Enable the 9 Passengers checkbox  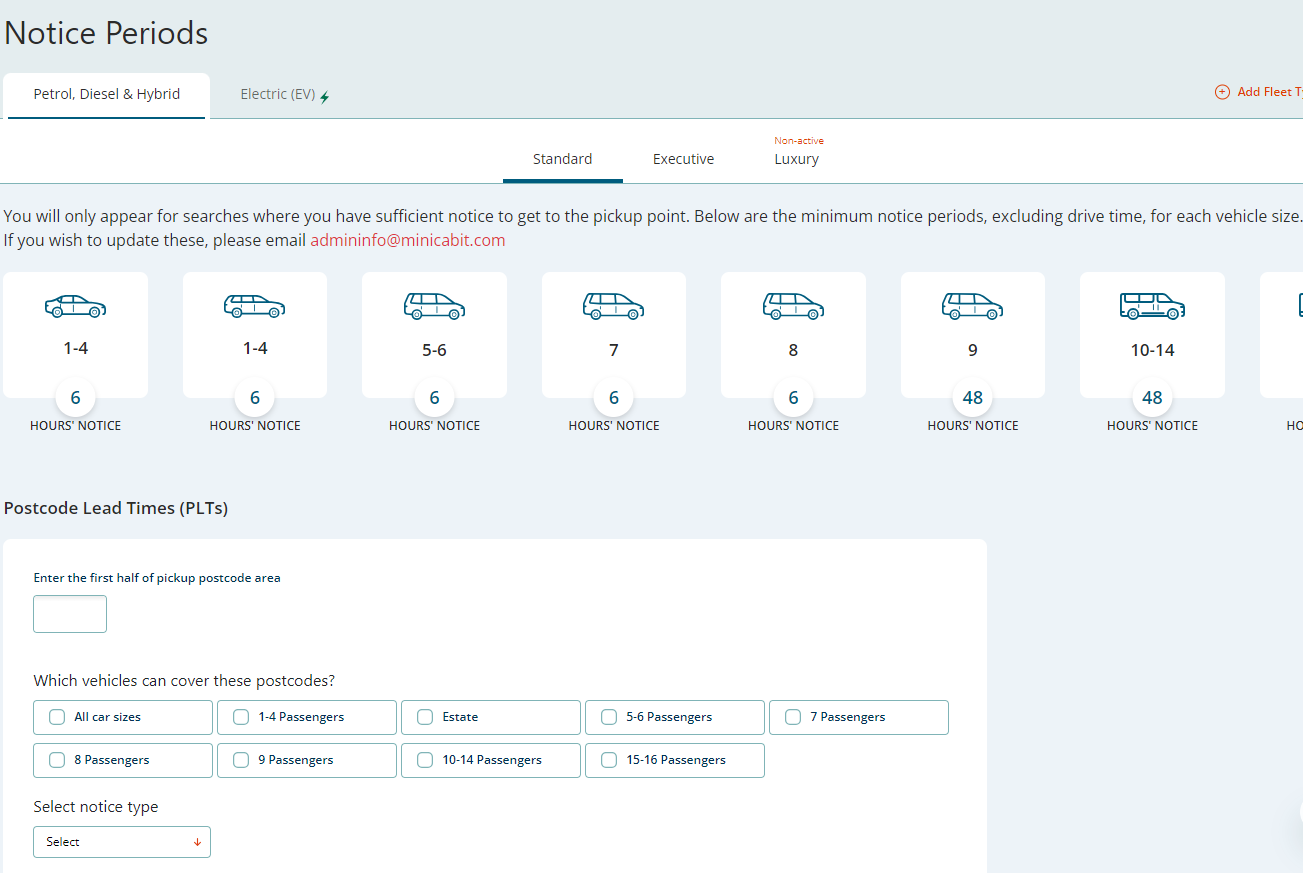[x=241, y=760]
